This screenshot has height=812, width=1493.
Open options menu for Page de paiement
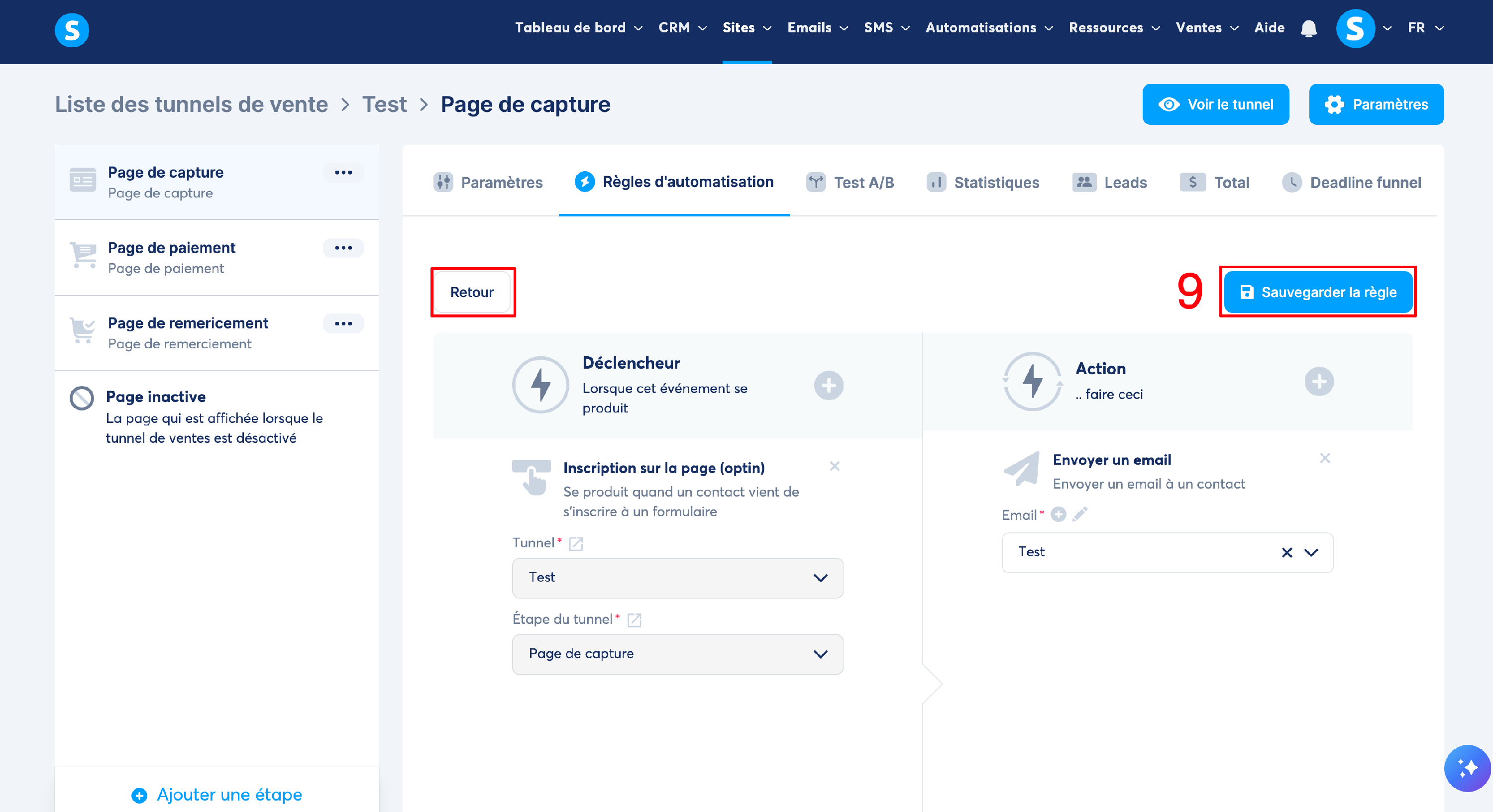tap(343, 247)
